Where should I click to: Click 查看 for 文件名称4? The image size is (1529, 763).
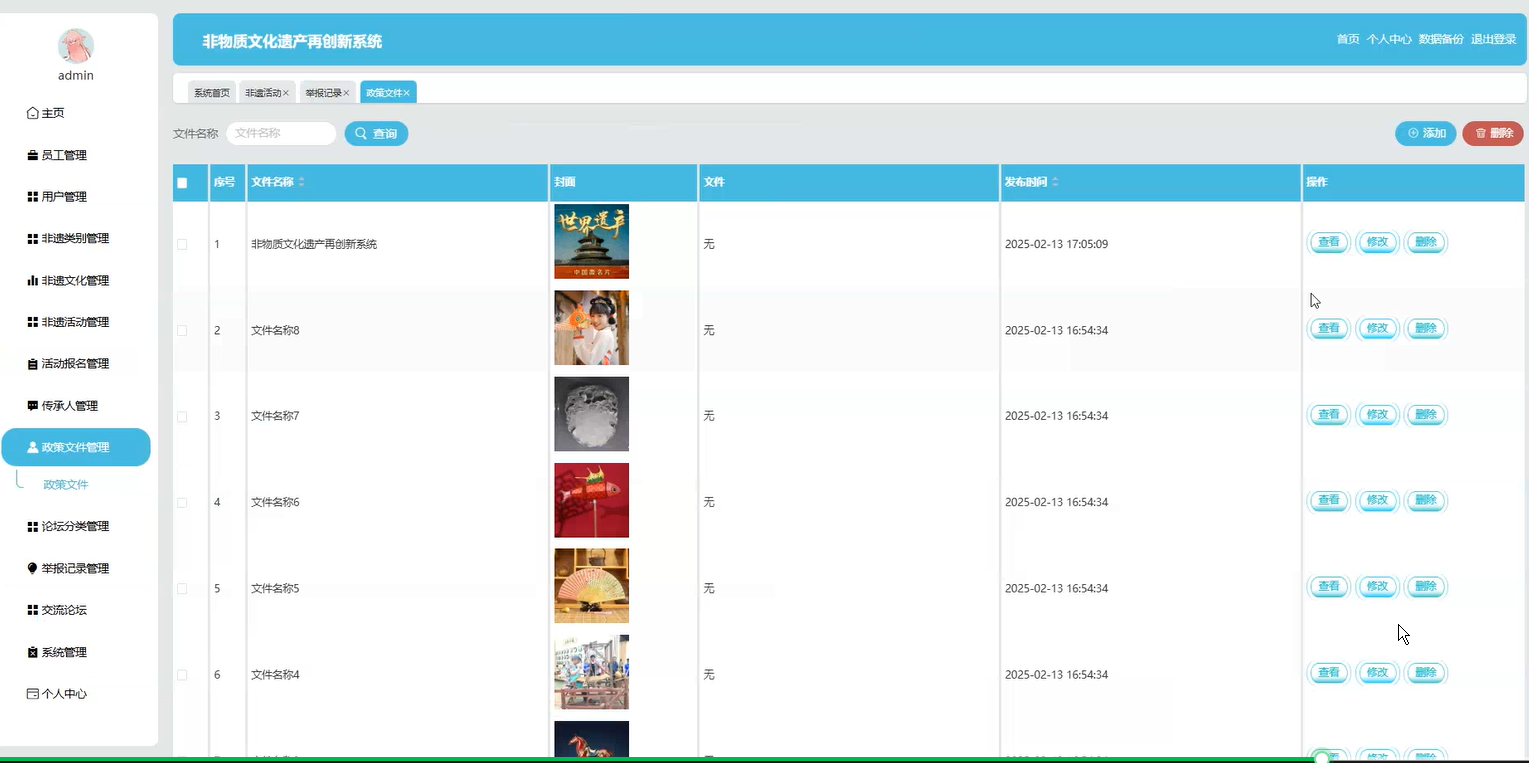click(x=1329, y=673)
